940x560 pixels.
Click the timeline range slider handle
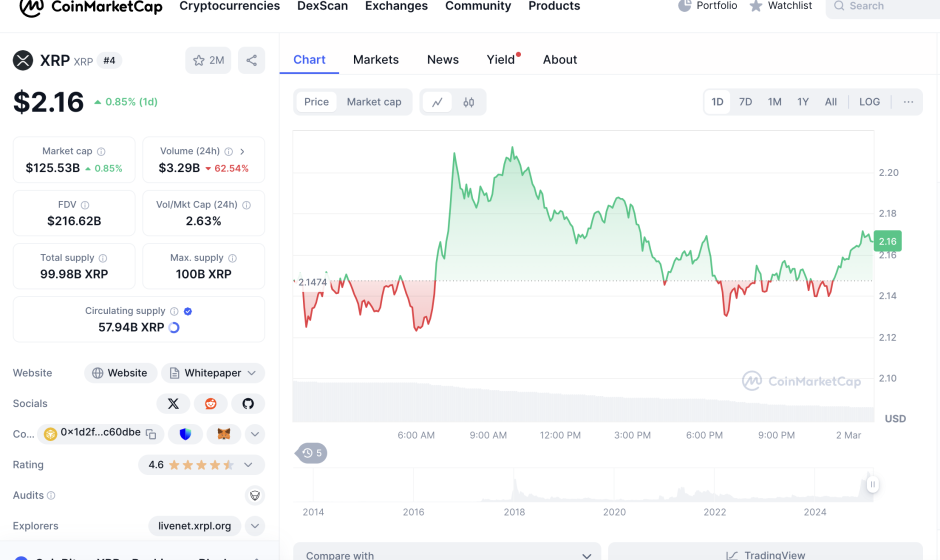coord(872,485)
